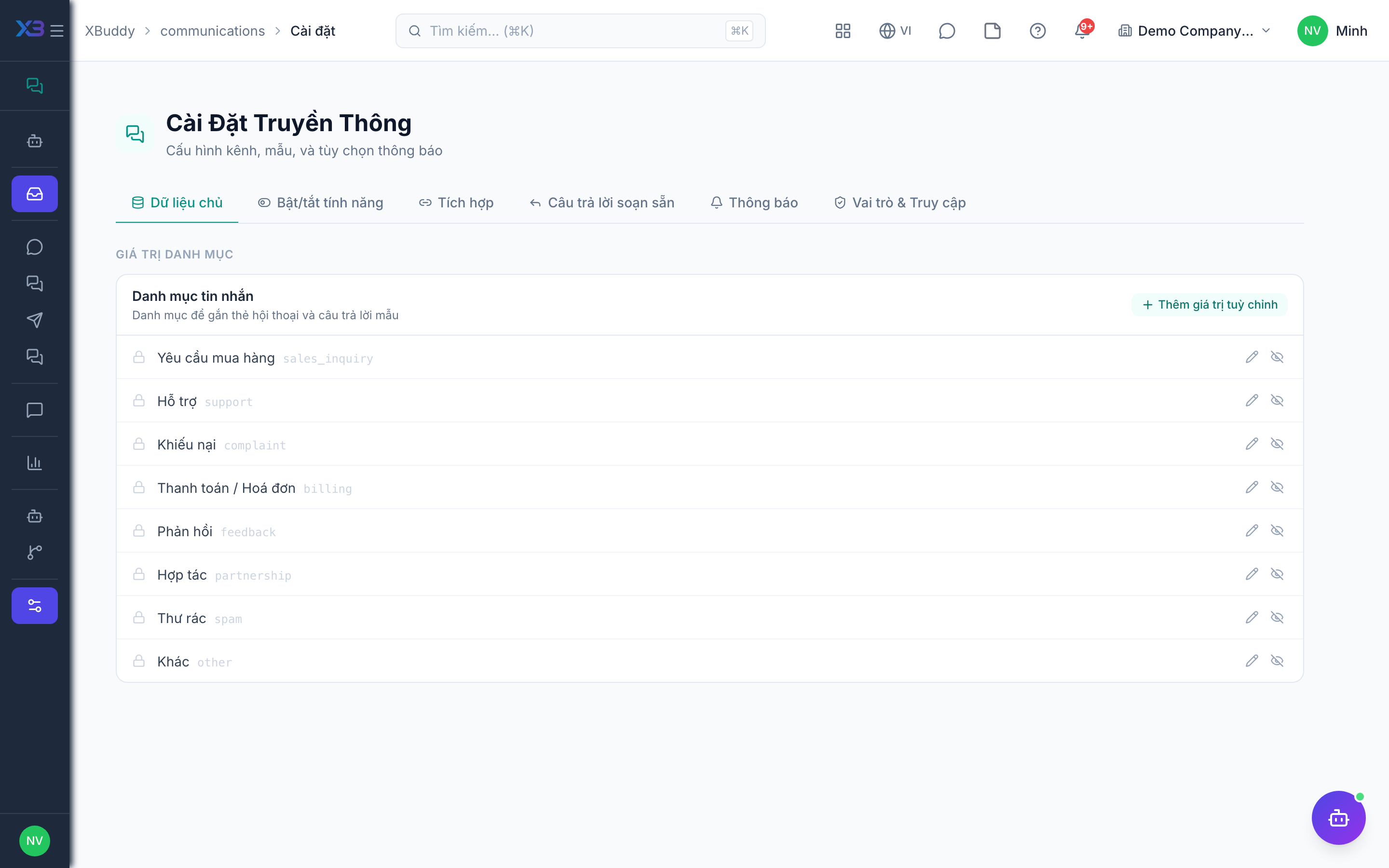This screenshot has height=868, width=1389.
Task: Click the paper plane send sidebar icon
Action: tap(34, 320)
